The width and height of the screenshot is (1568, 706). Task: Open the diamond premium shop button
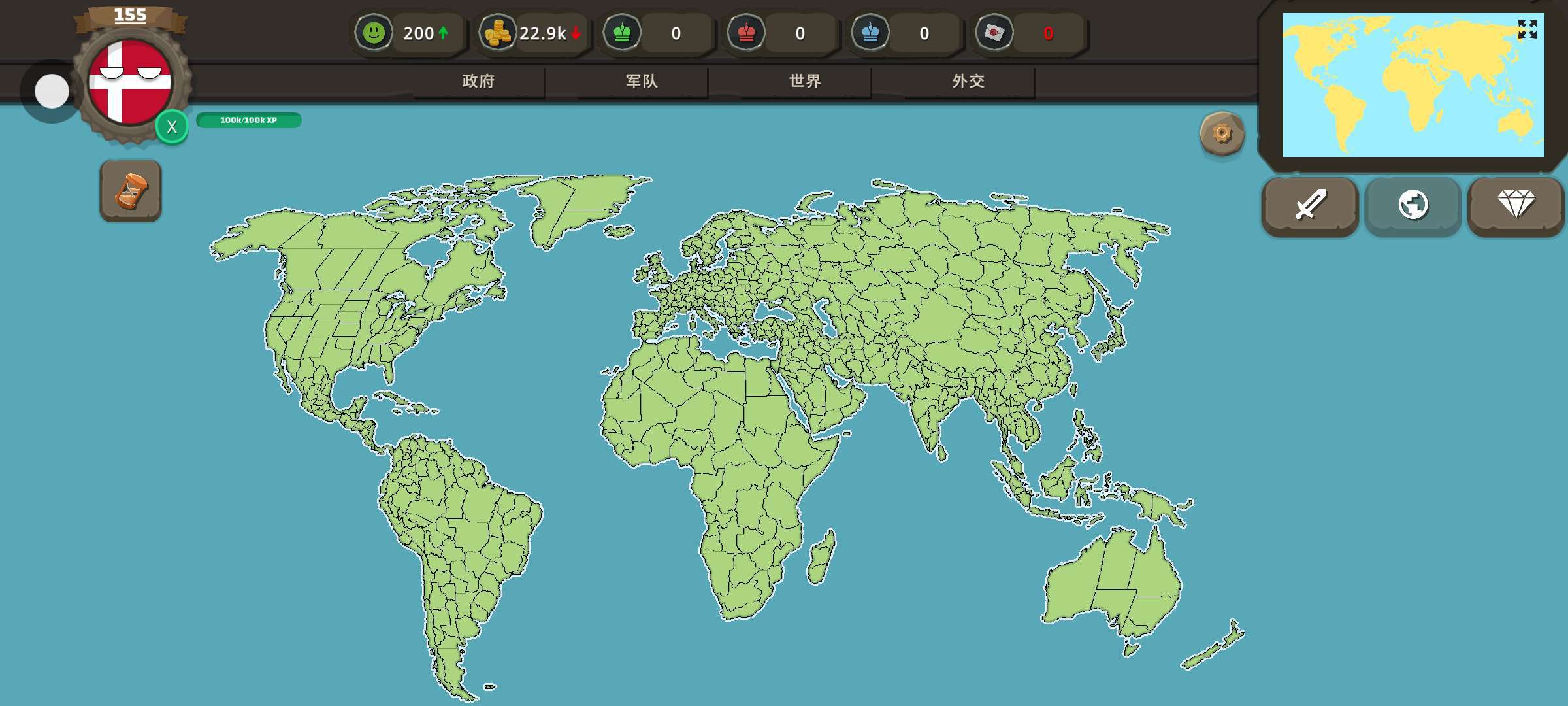tap(1516, 205)
